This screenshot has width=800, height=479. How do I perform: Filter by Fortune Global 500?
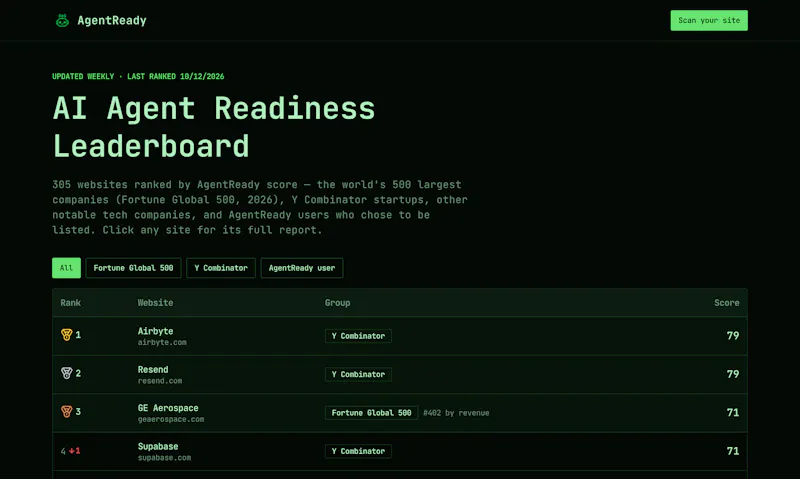click(x=133, y=268)
